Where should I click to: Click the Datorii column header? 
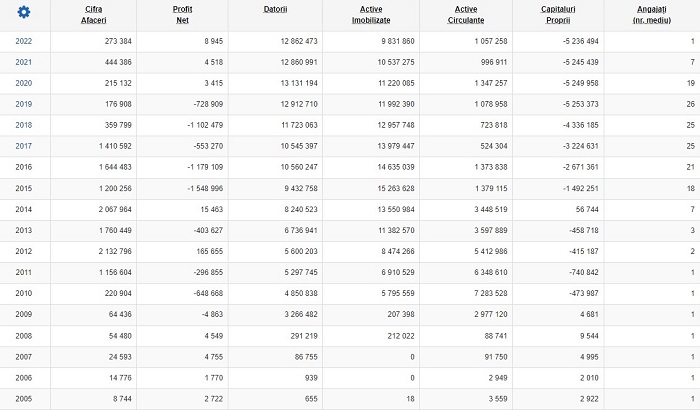[x=275, y=9]
